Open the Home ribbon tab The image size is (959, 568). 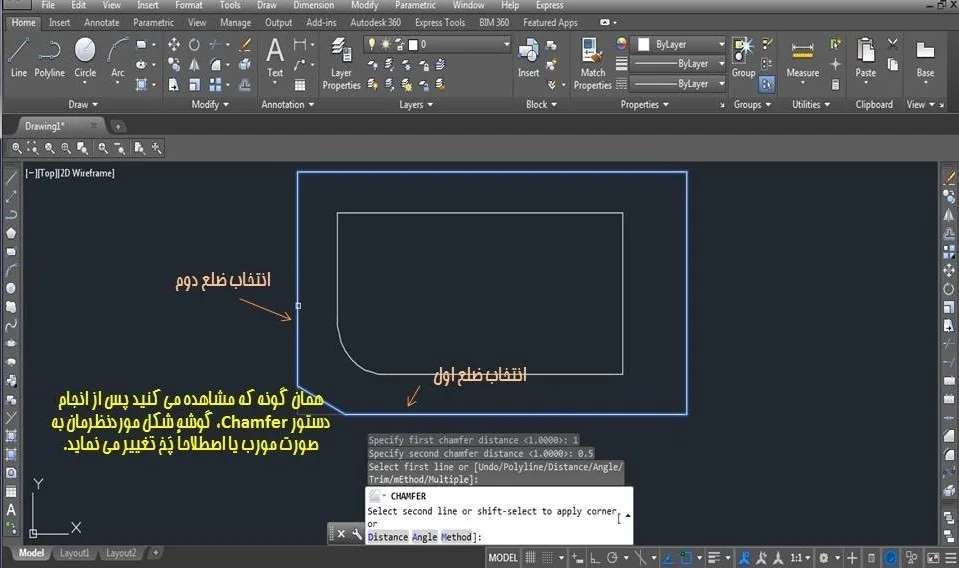coord(23,23)
